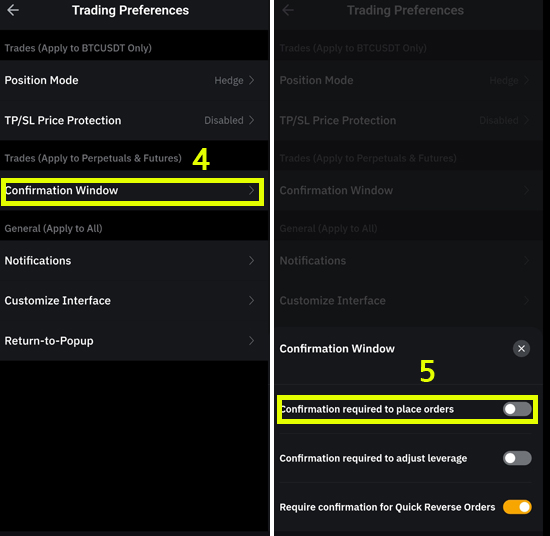Click the chevron on the Notifications row
Image resolution: width=550 pixels, height=536 pixels.
coord(251,261)
